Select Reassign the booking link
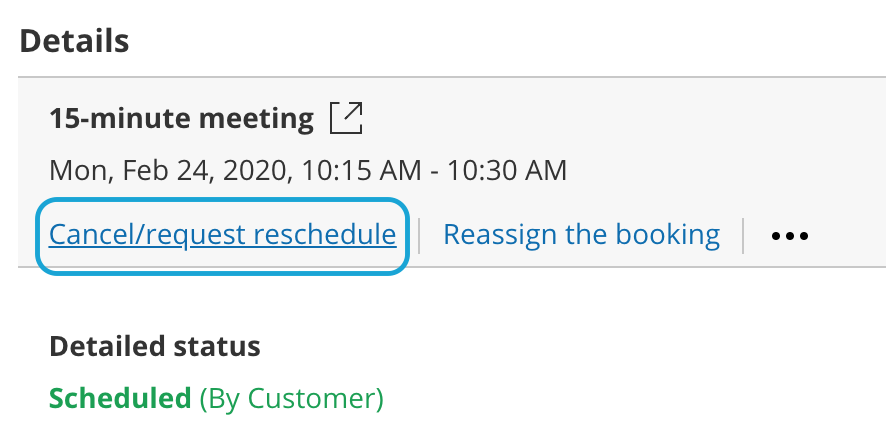The width and height of the screenshot is (886, 434). [x=581, y=235]
